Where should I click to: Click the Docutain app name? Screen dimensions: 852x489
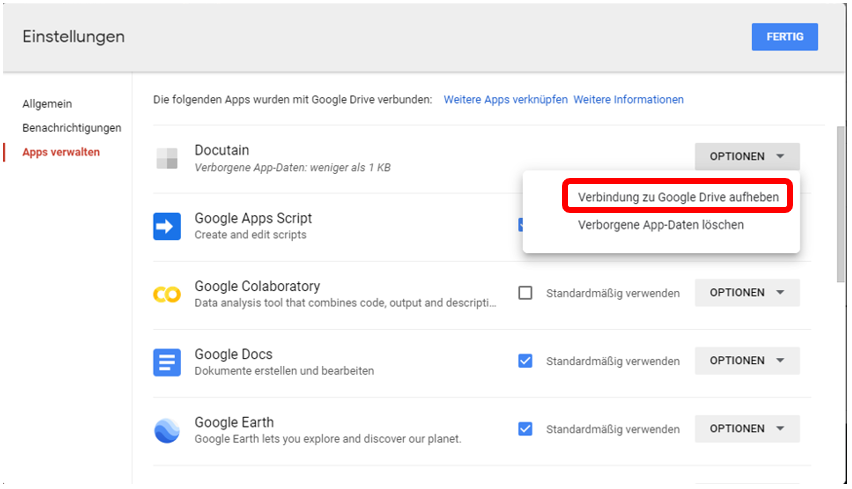point(222,150)
